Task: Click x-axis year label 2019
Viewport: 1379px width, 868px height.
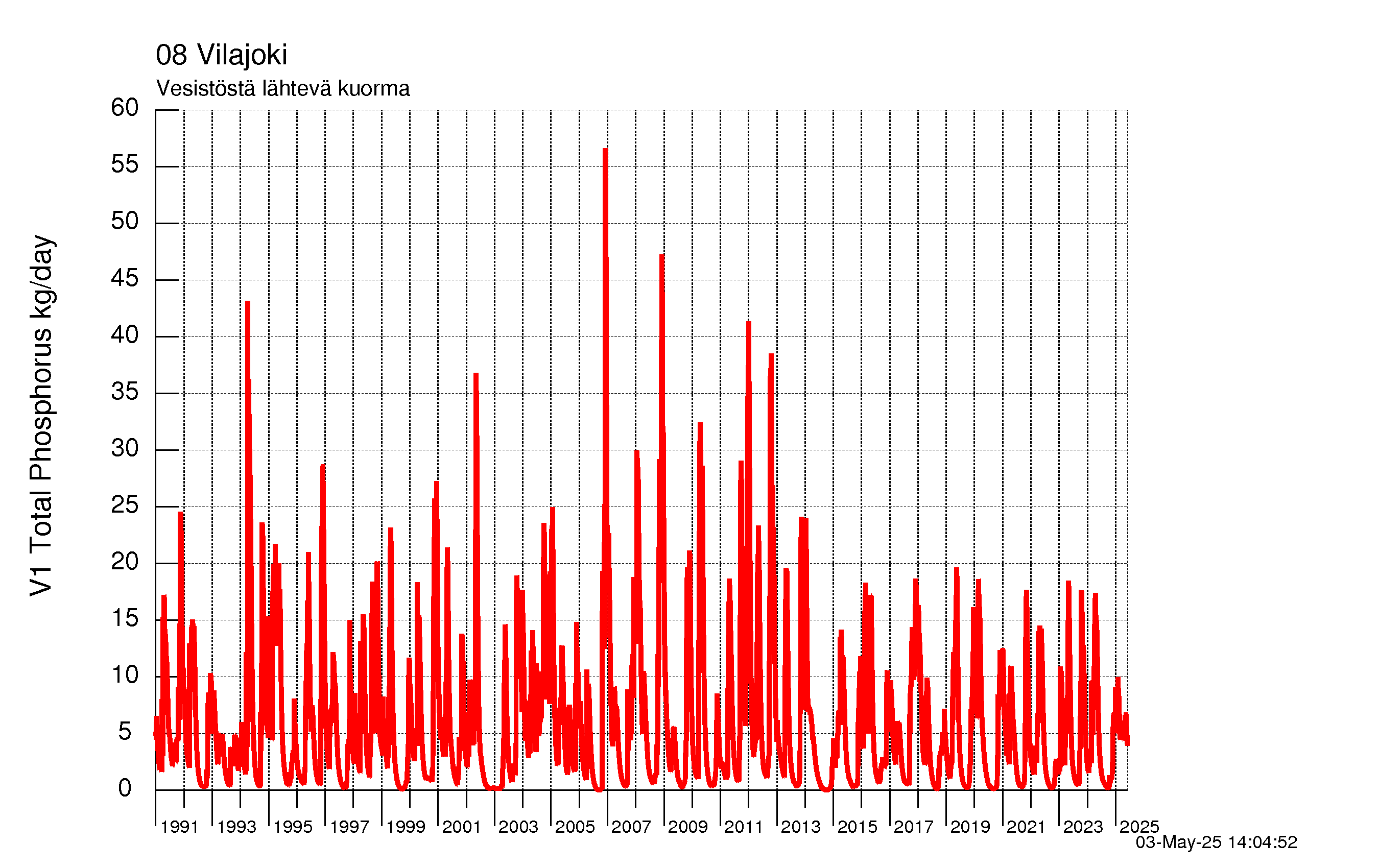Action: 970,827
